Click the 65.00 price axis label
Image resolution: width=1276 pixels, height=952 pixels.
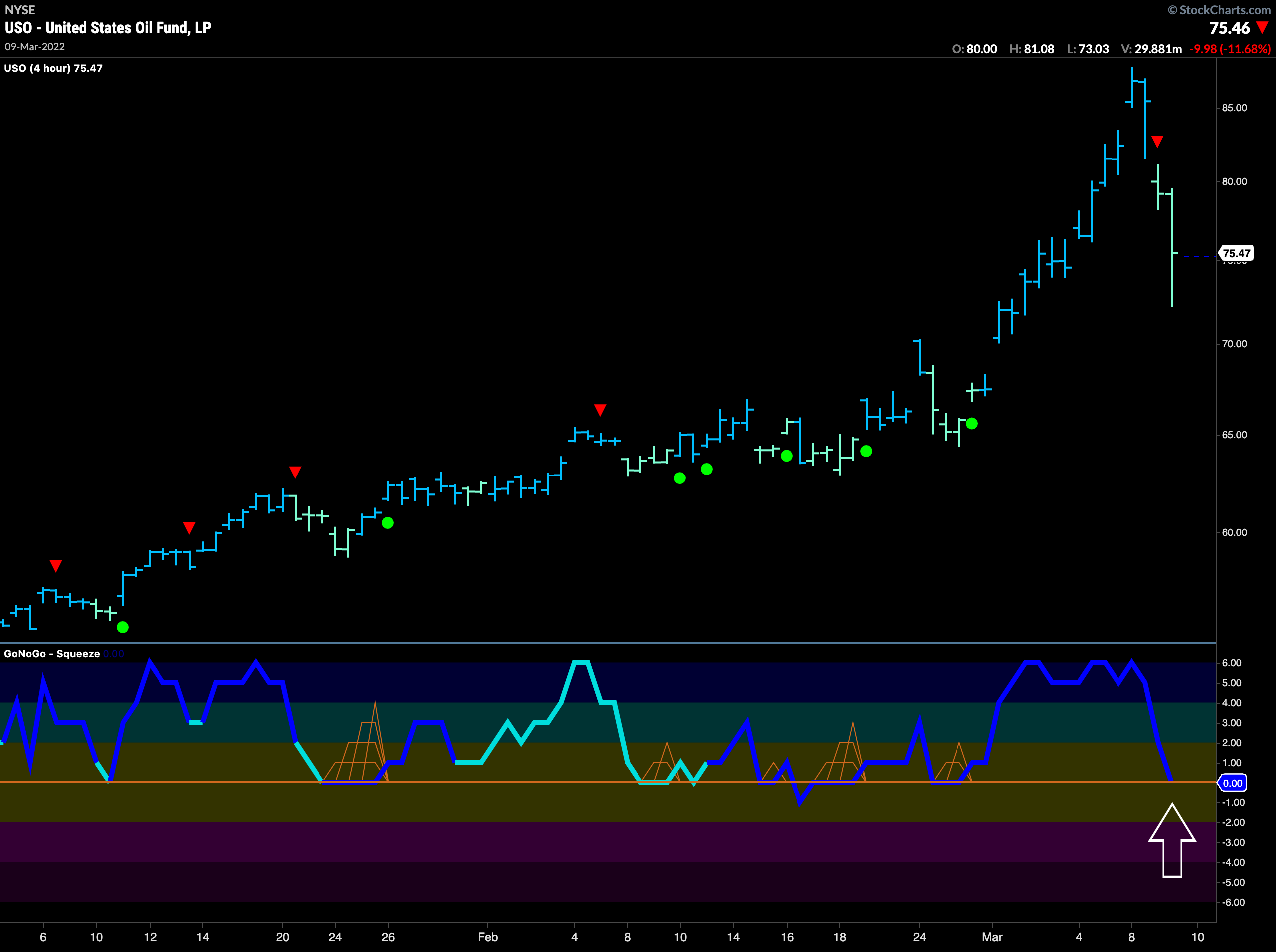click(1235, 435)
